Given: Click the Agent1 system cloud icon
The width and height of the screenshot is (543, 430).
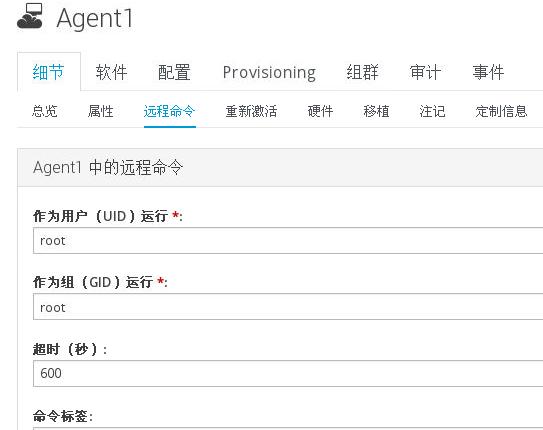Looking at the screenshot, I should pos(30,16).
